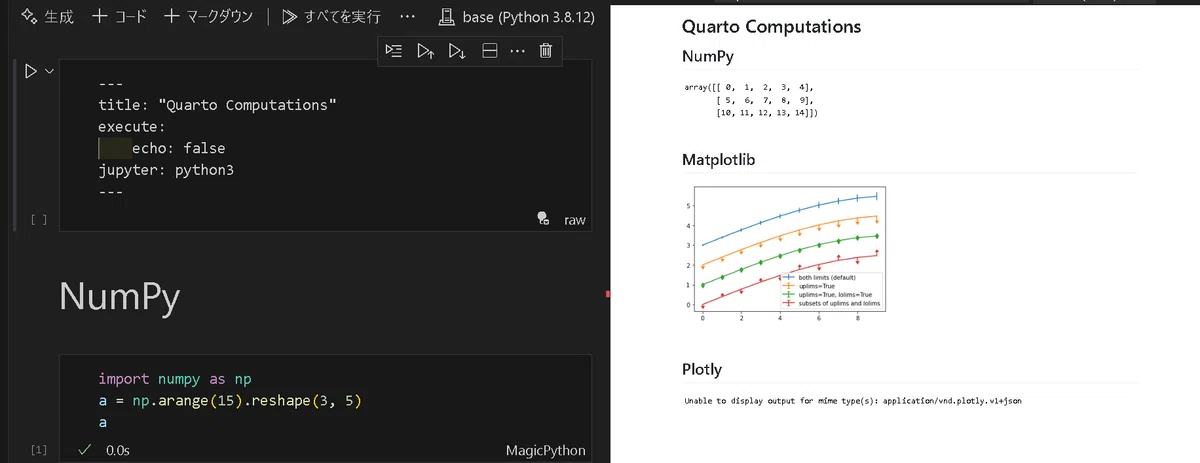Click the execution count [1] label
Image resolution: width=1200 pixels, height=463 pixels.
(38, 450)
